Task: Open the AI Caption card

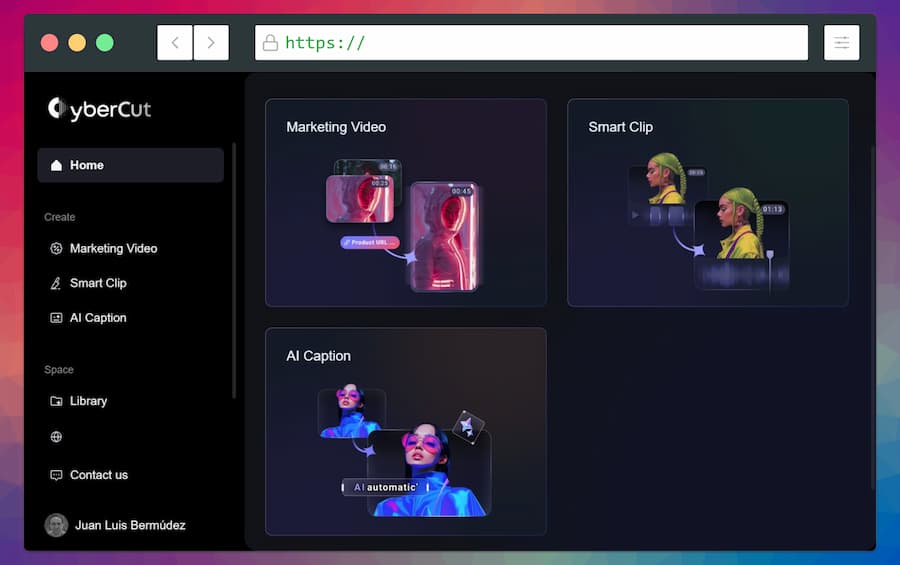Action: point(406,431)
